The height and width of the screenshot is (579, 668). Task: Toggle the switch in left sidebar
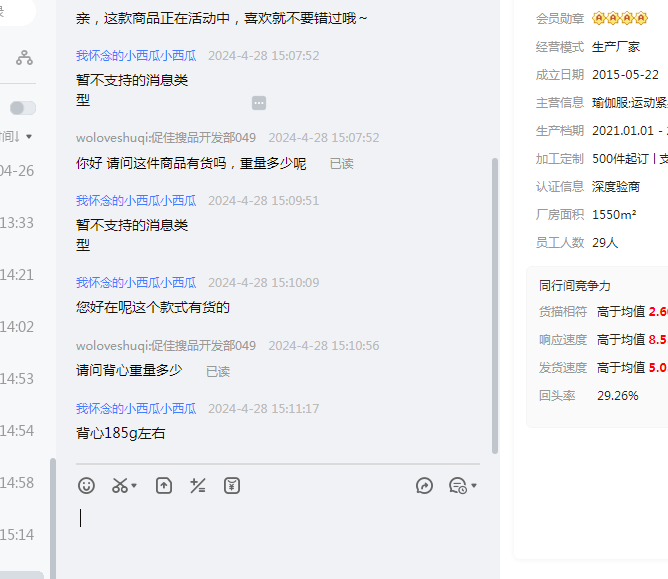[x=23, y=108]
